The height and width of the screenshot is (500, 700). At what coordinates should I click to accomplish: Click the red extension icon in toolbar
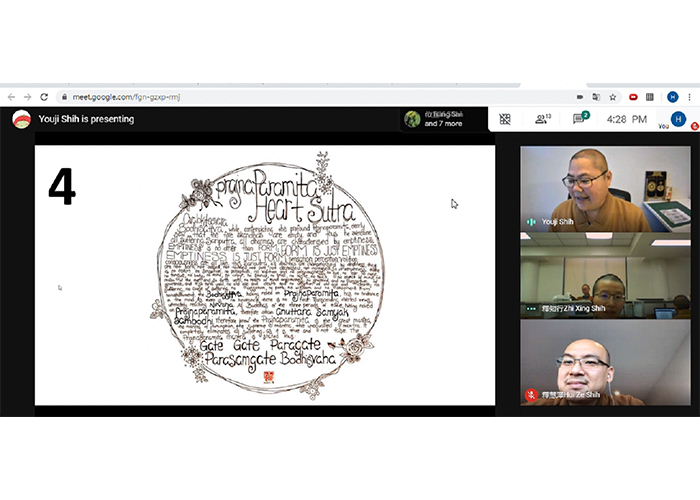(633, 97)
